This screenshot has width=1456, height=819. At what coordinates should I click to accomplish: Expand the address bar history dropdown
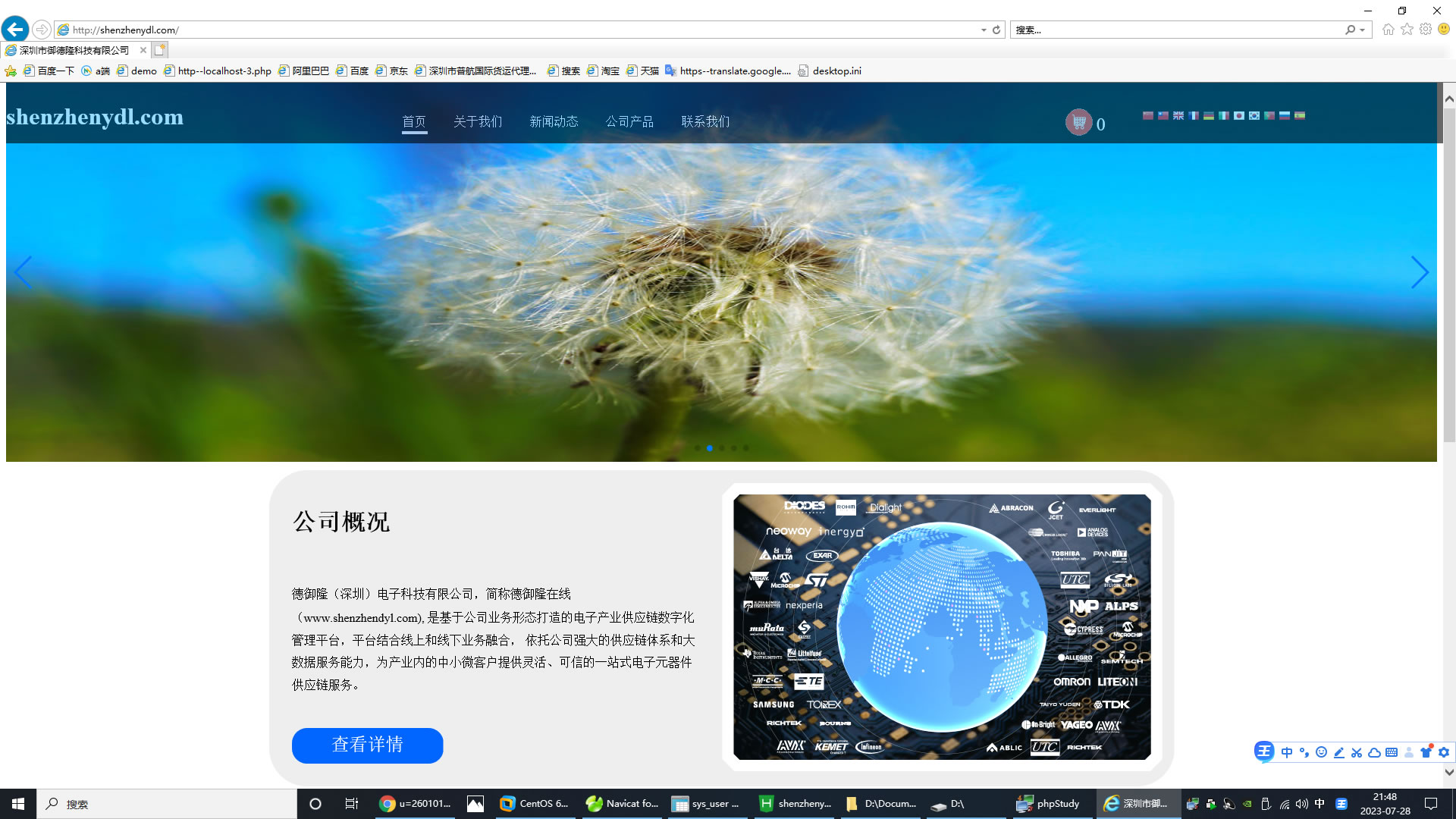coord(984,30)
